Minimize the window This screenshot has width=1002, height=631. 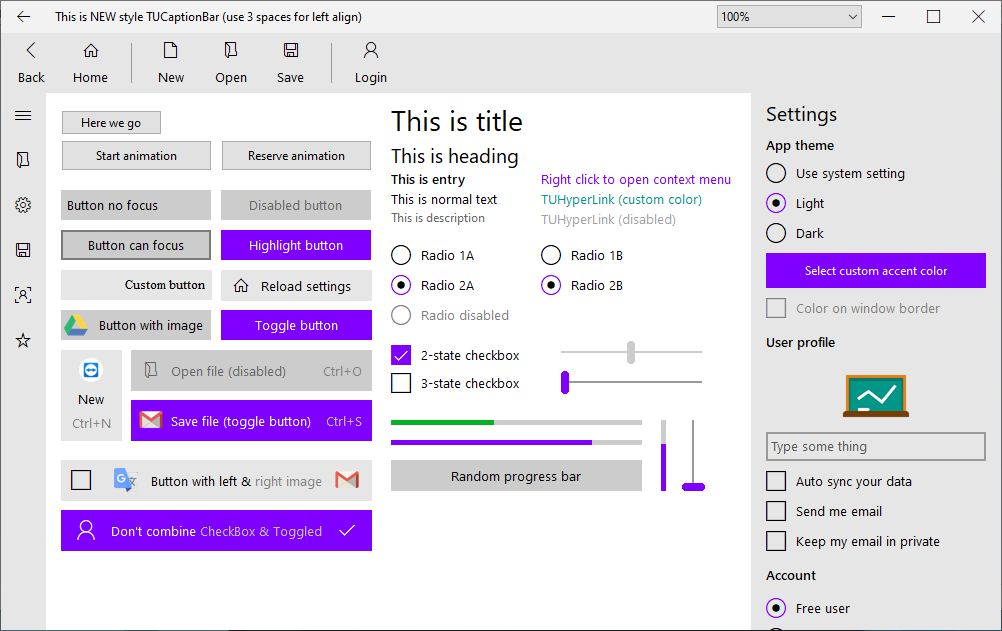click(889, 17)
